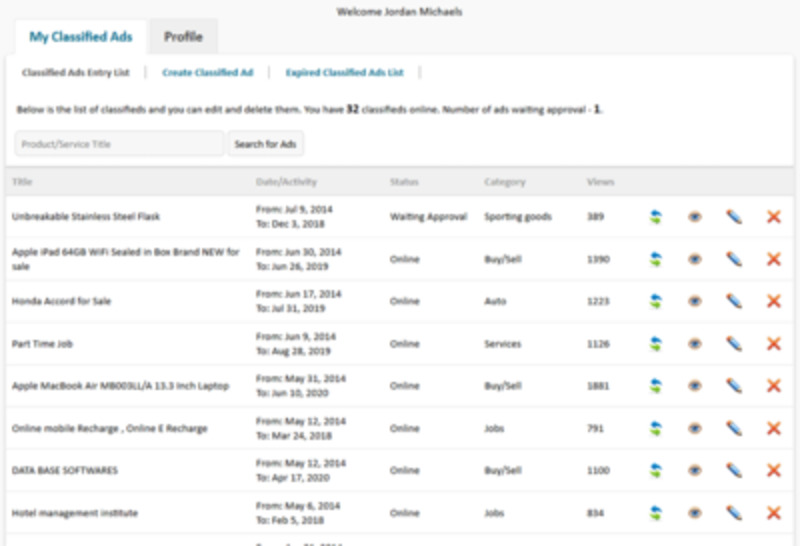800x546 pixels.
Task: Click the Title column header
Action: click(22, 182)
